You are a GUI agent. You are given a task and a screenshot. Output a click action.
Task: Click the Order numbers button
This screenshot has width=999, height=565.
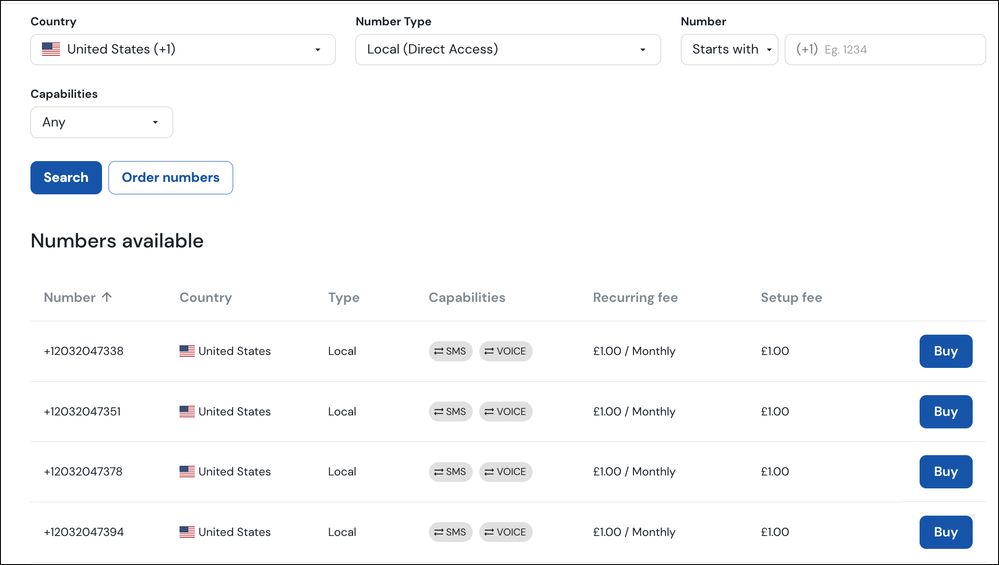(x=171, y=178)
